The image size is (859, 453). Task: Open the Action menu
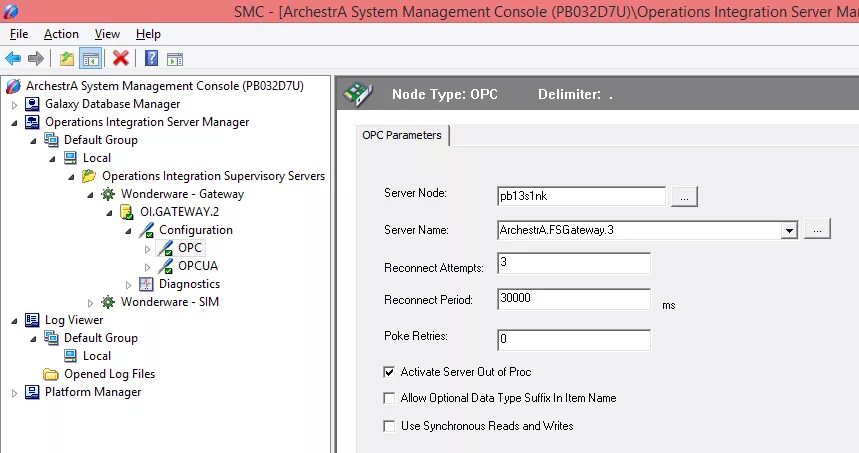click(61, 34)
